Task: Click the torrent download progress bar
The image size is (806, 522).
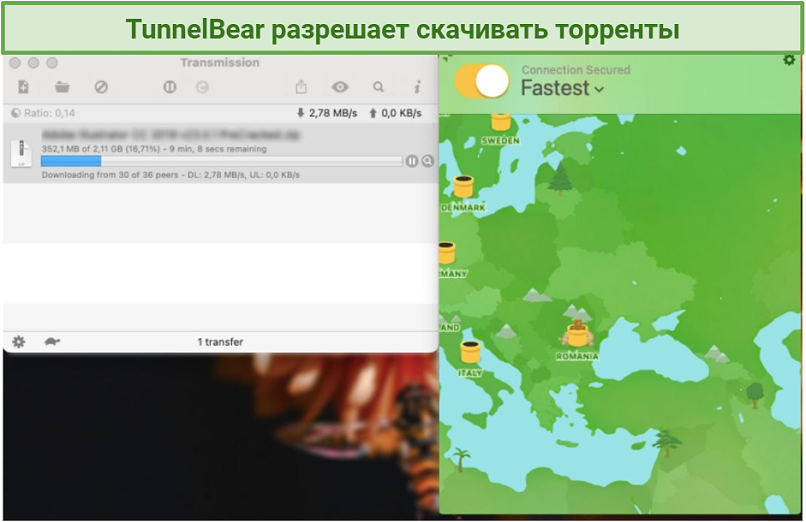Action: 222,161
